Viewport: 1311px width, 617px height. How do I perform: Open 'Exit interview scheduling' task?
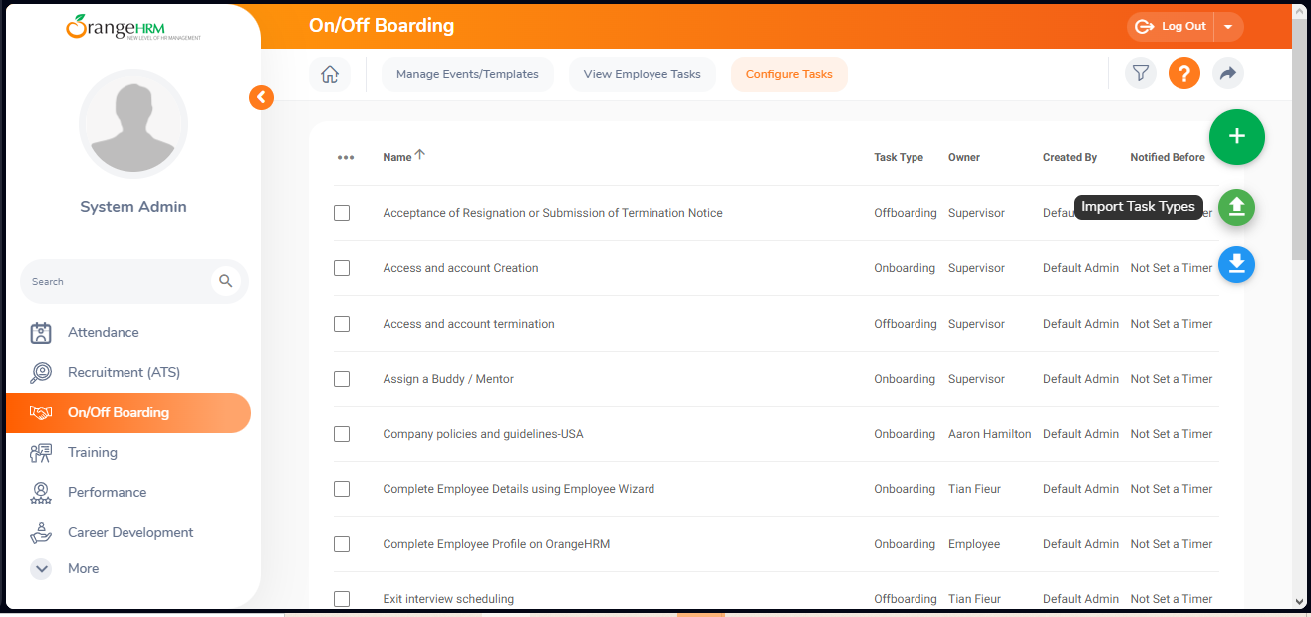tap(449, 599)
